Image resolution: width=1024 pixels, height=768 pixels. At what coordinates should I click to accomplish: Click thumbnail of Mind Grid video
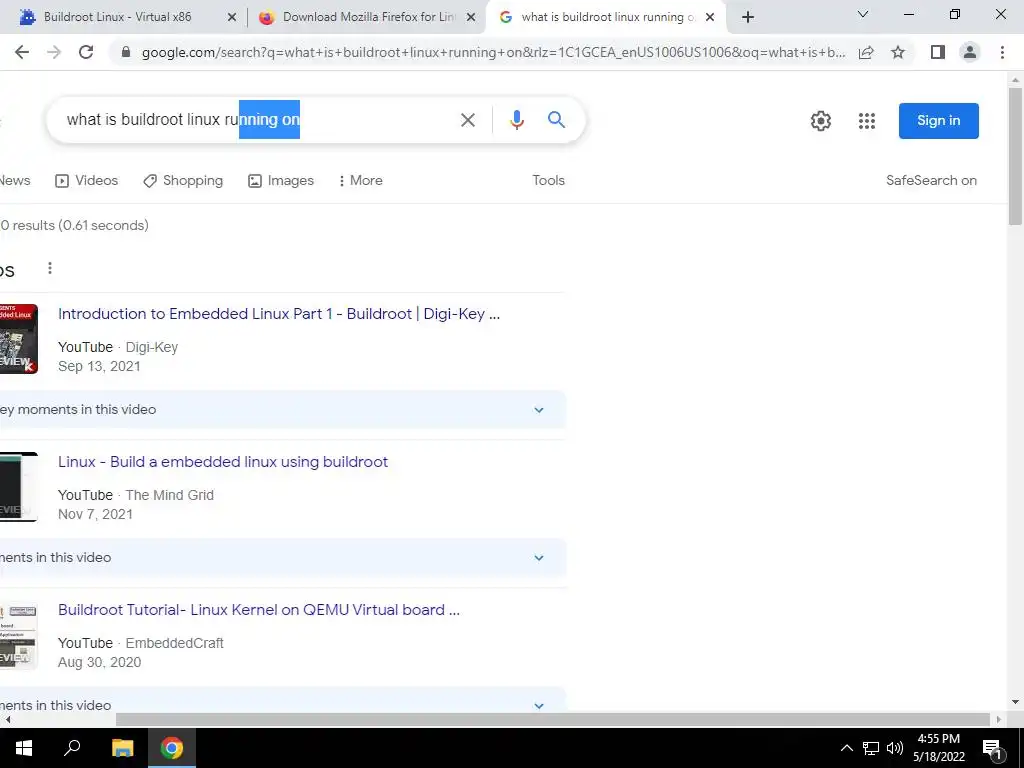tap(18, 487)
